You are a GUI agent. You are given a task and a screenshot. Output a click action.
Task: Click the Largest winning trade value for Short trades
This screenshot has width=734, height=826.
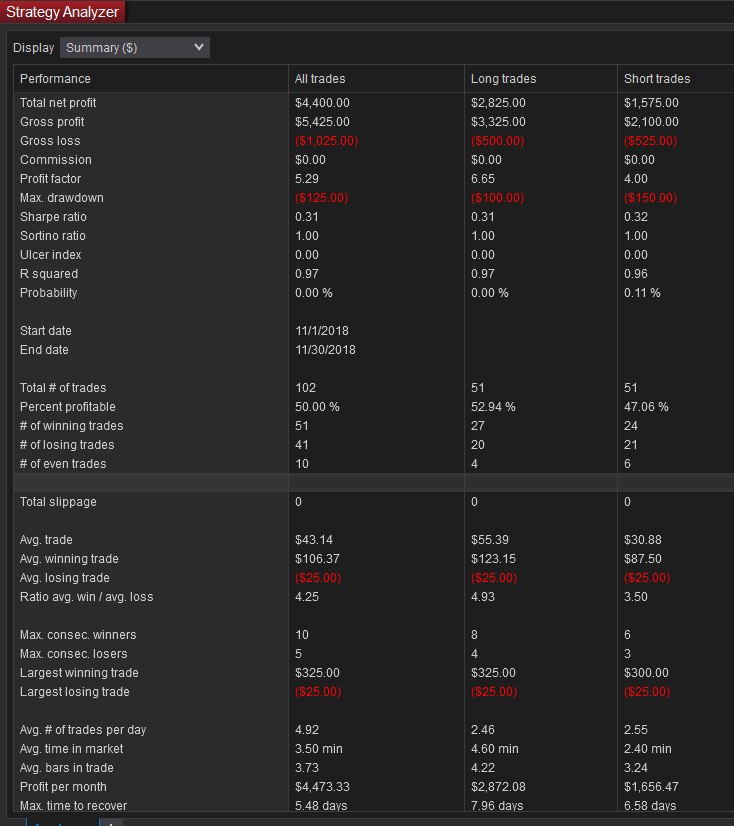[646, 673]
